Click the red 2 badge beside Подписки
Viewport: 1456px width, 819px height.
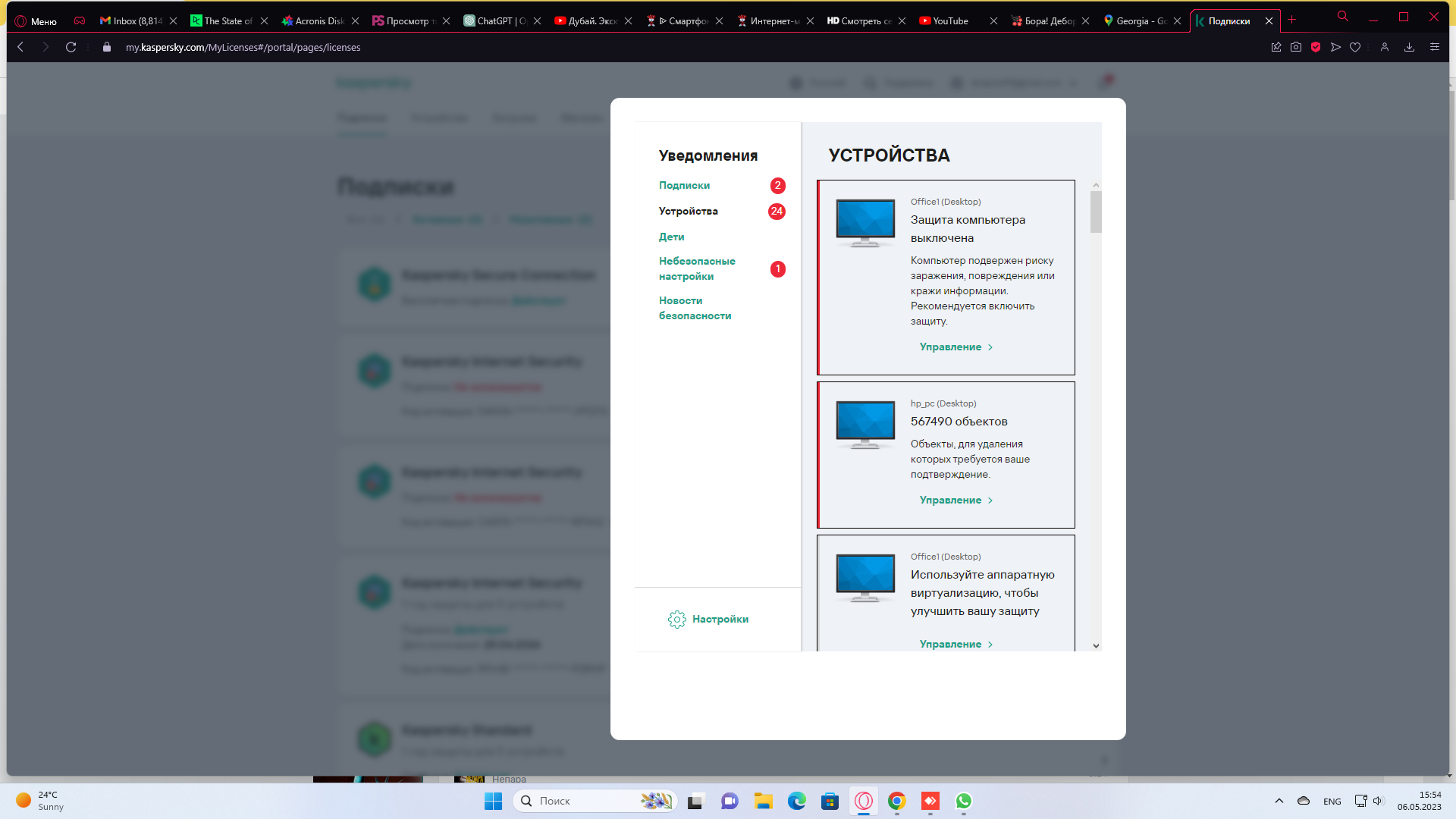777,186
